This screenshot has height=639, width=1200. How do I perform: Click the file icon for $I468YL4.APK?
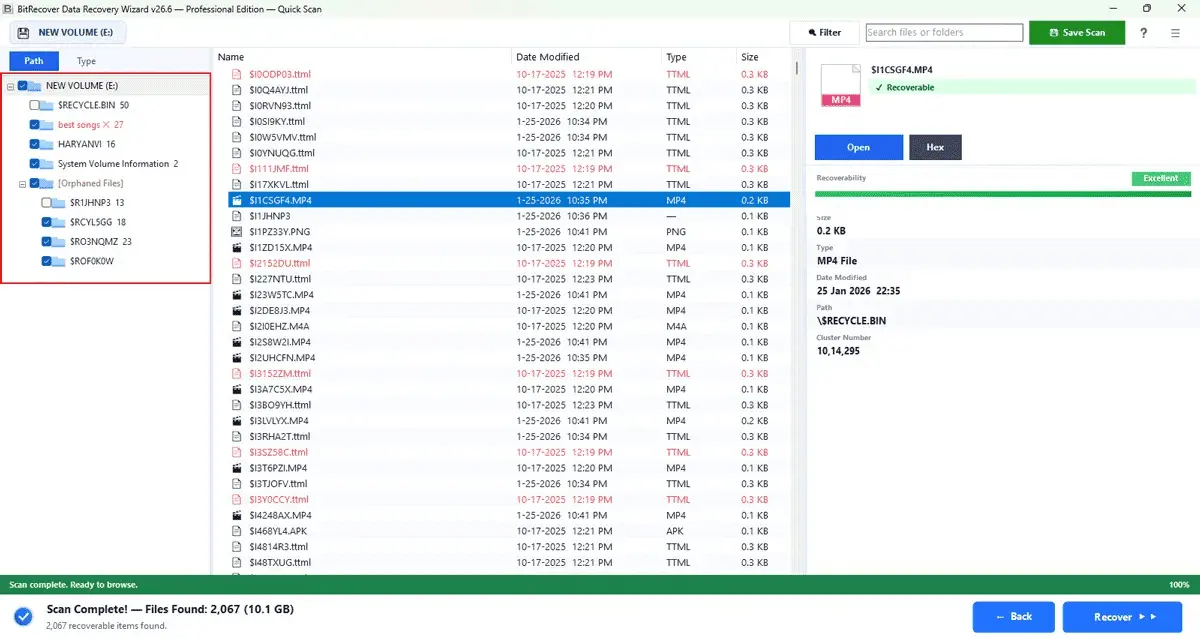click(x=237, y=530)
